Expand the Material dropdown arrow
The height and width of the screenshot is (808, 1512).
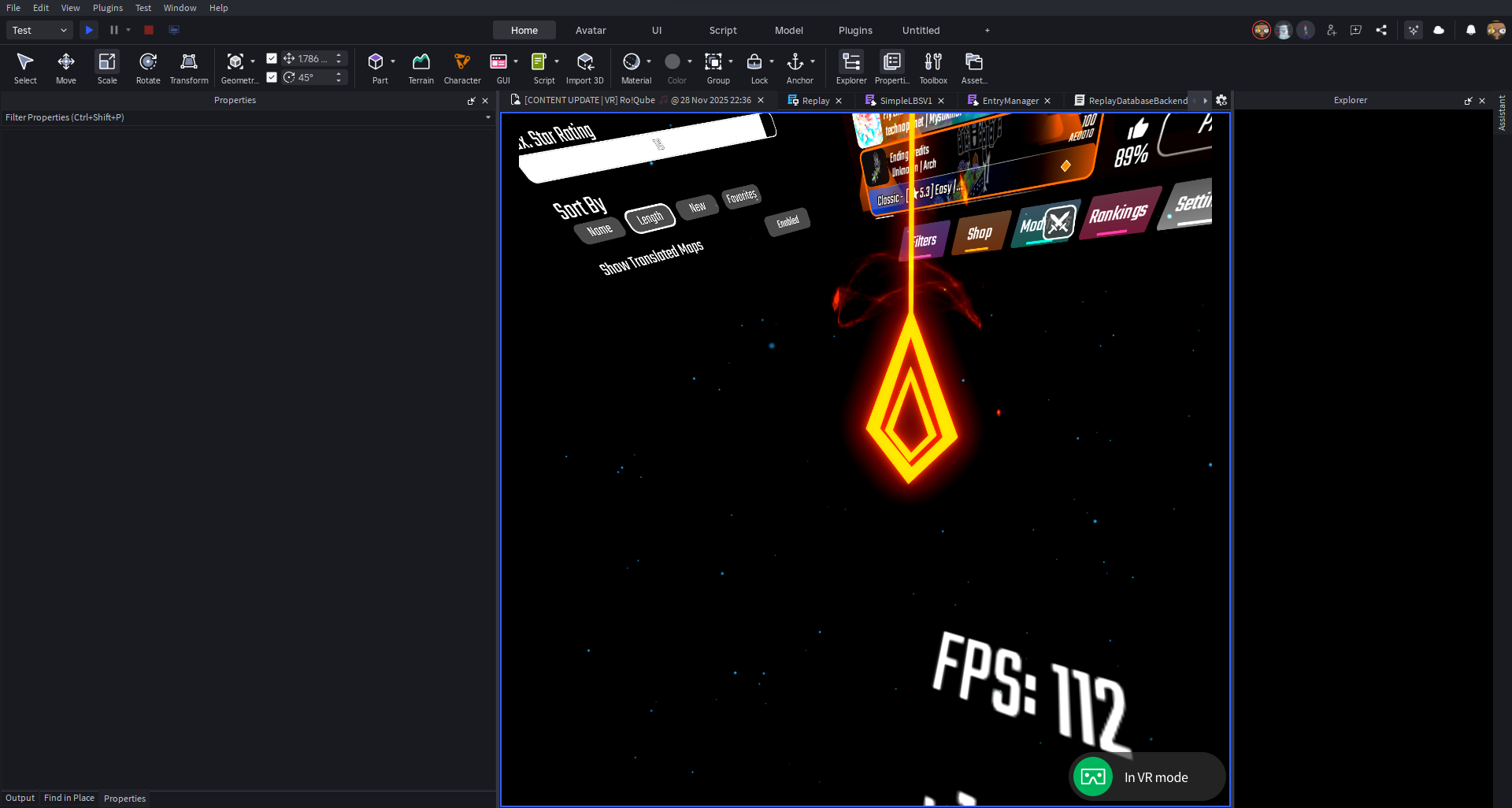click(649, 61)
